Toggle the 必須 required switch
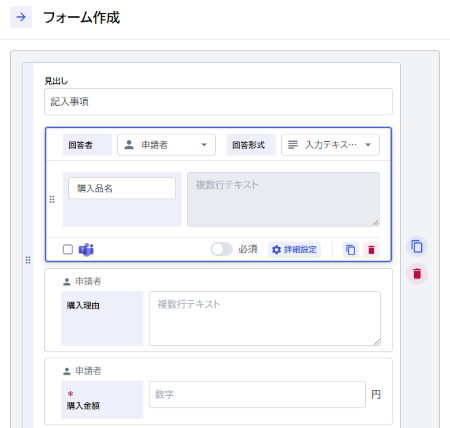Screen dimensions: 450x428 click(222, 249)
